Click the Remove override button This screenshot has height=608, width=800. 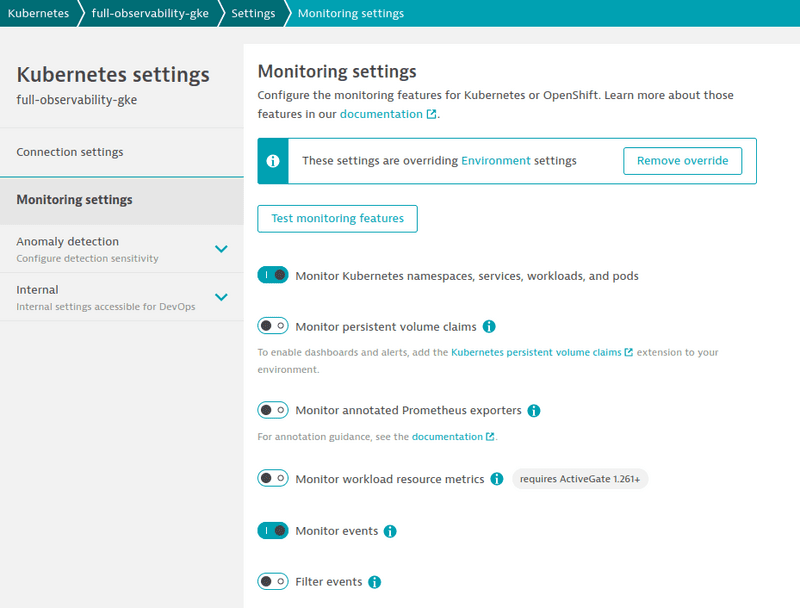tap(683, 161)
